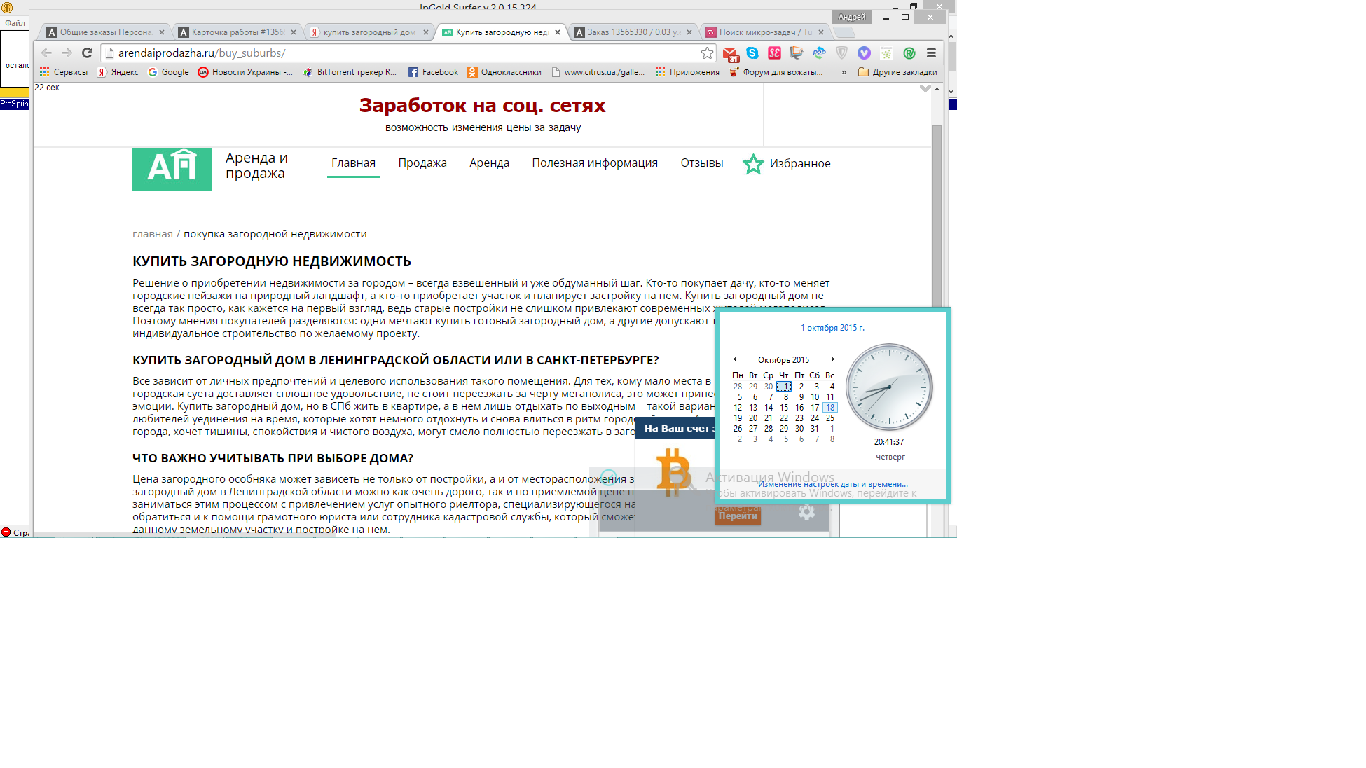Screen dimensions: 1366x768
Task: Open the Google bookmark
Action: (168, 72)
